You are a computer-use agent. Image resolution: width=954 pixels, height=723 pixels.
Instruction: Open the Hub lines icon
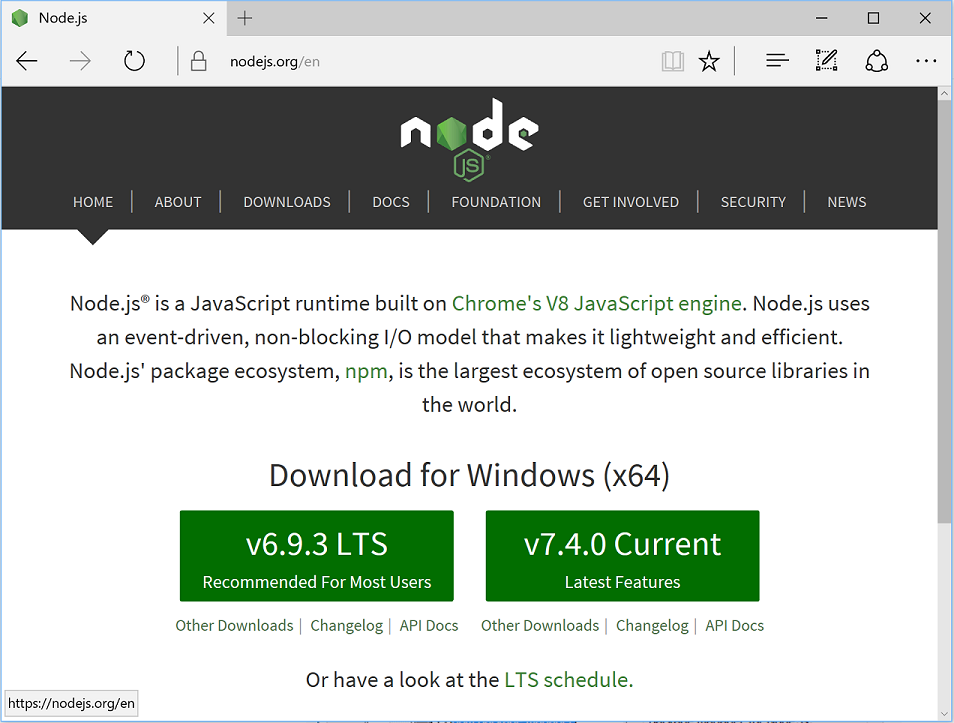[x=777, y=62]
